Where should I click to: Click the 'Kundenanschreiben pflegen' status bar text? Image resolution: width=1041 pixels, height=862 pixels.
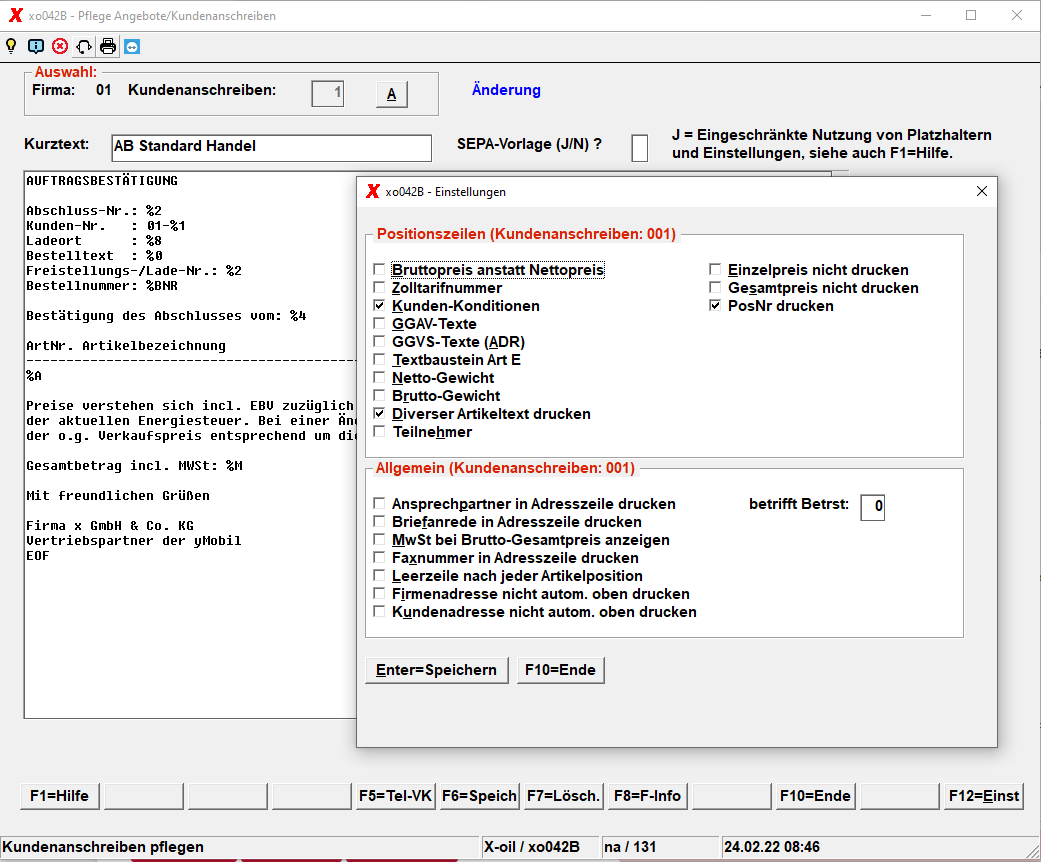(x=103, y=847)
